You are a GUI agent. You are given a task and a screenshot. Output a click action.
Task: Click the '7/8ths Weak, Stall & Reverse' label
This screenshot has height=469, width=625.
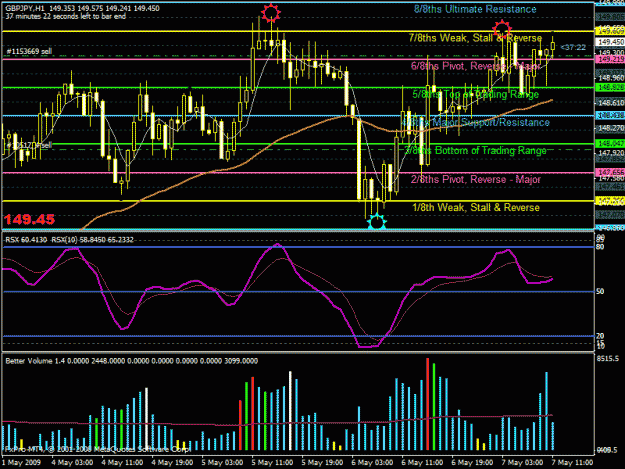475,38
